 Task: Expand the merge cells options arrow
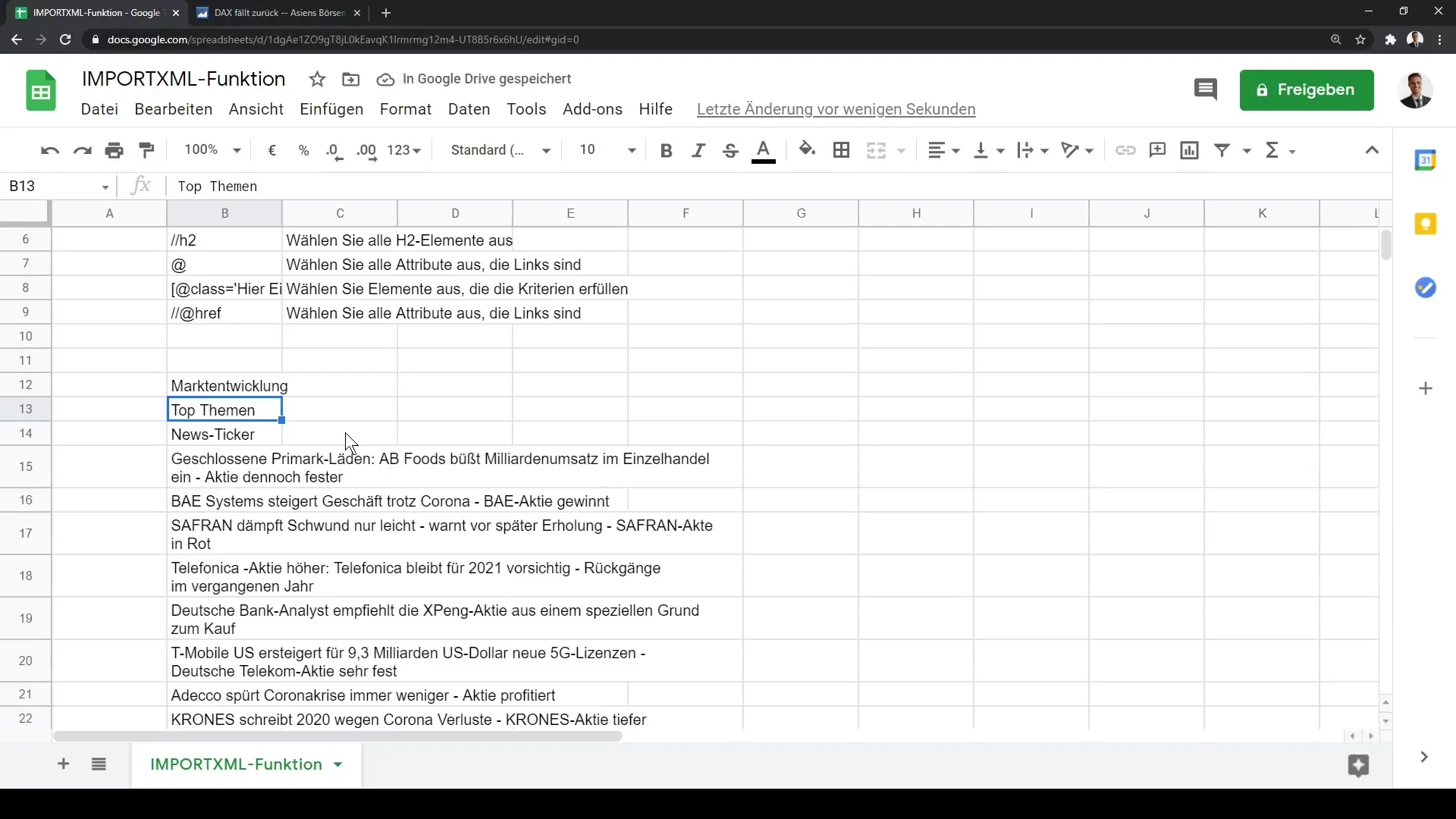902,151
